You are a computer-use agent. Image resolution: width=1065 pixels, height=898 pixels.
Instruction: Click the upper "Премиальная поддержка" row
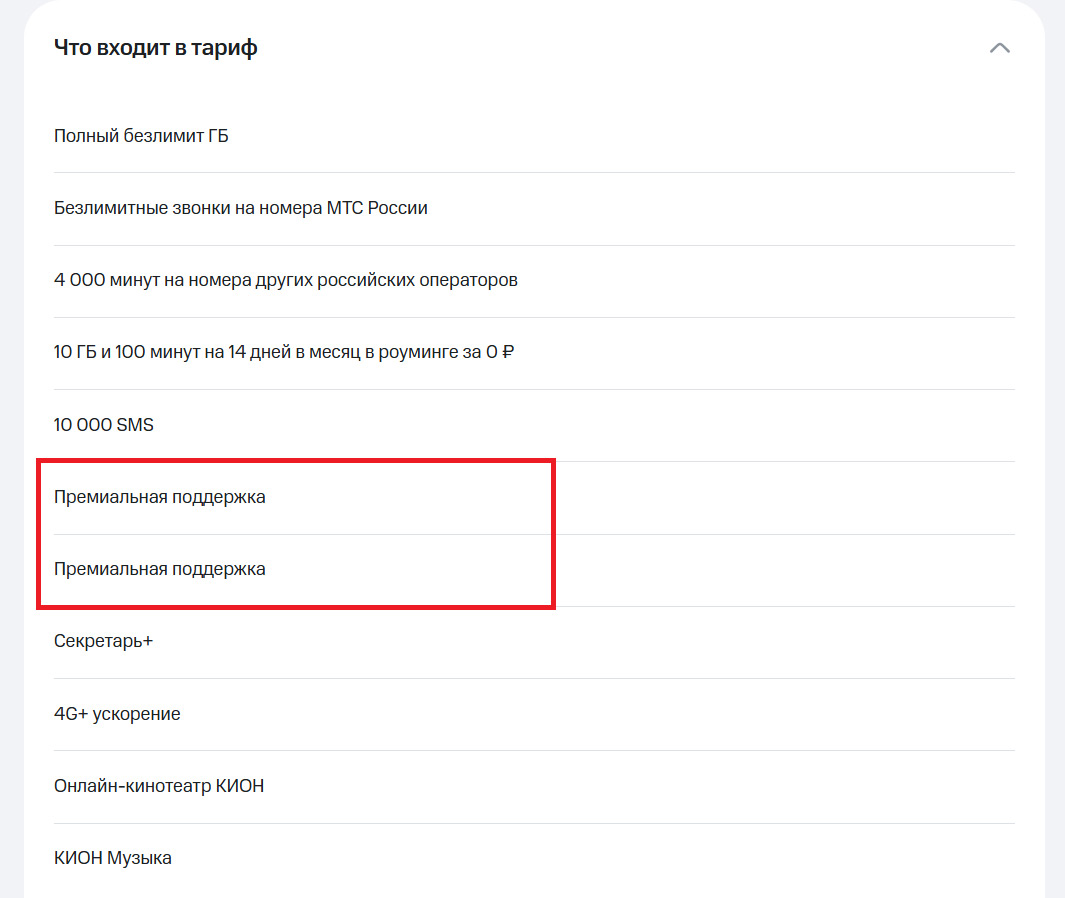pos(160,497)
